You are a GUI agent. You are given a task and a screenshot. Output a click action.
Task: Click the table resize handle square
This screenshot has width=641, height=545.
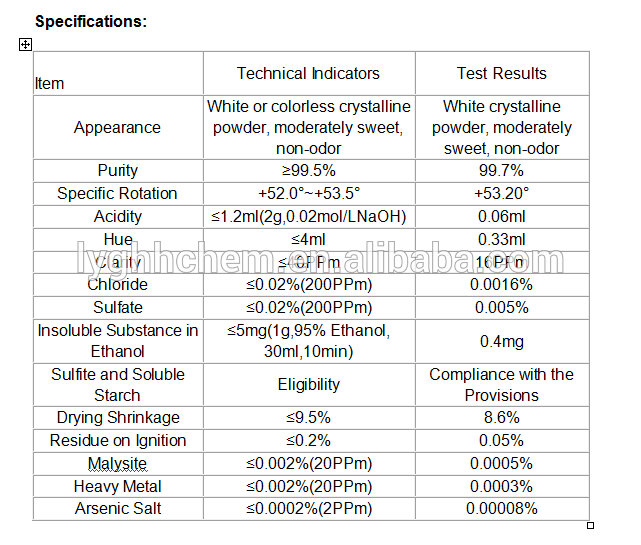tap(590, 525)
